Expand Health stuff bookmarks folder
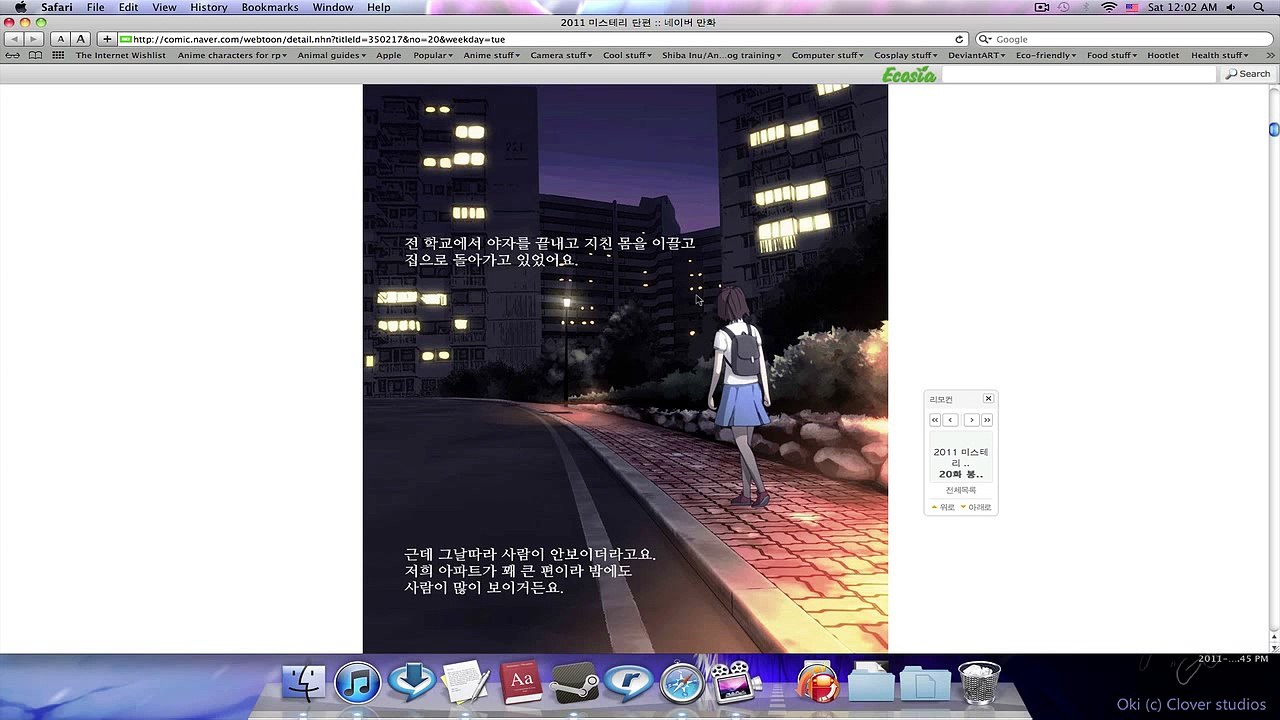1280x720 pixels. [x=1220, y=55]
